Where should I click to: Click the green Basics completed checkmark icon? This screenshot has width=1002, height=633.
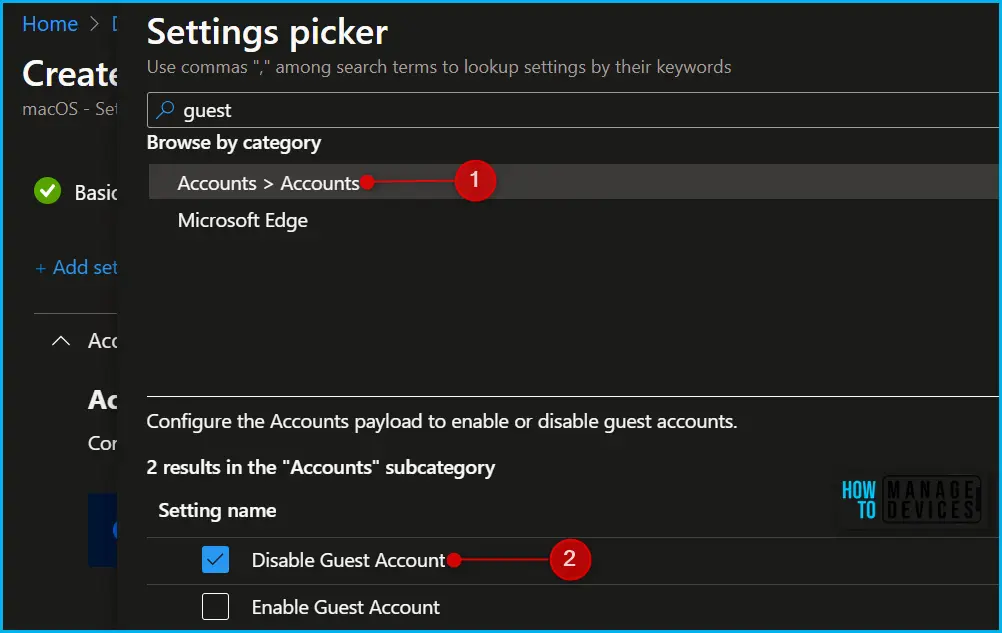[47, 191]
